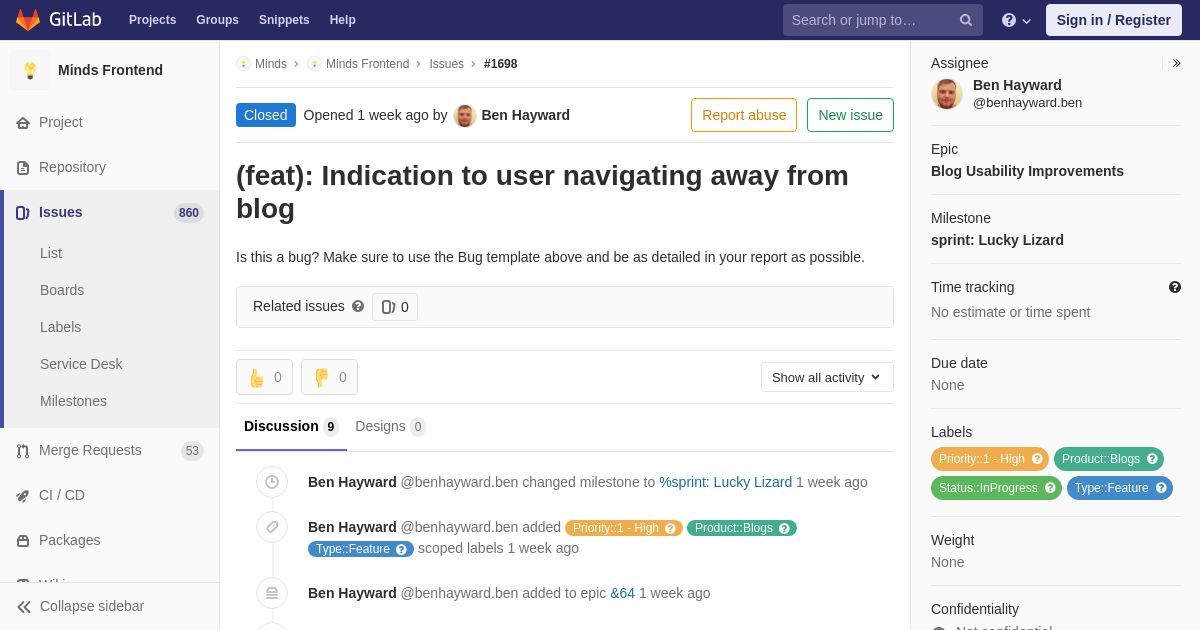Click help icon on sidebar Status::InProgress label

tap(1050, 488)
